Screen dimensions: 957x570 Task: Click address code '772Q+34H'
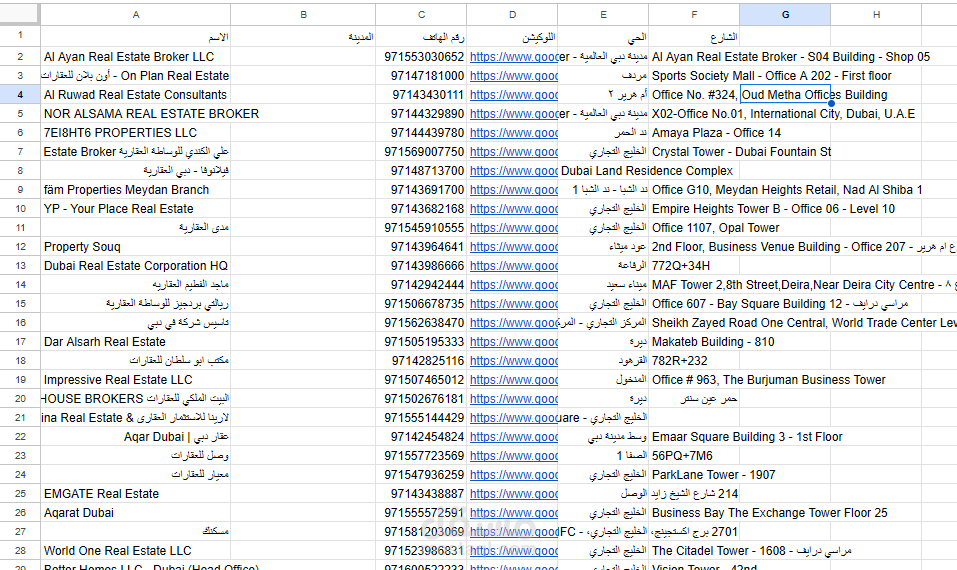point(681,265)
